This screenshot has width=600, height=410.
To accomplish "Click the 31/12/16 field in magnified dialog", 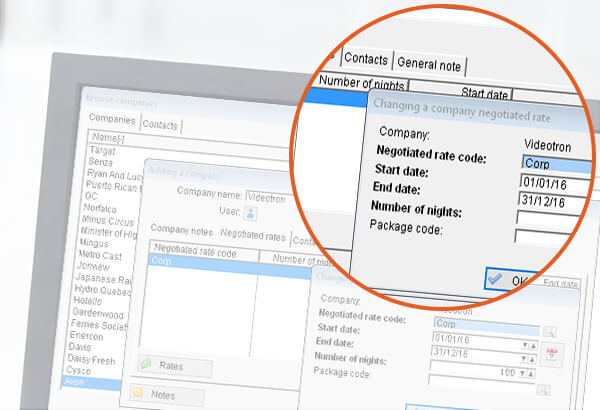I will tap(553, 202).
